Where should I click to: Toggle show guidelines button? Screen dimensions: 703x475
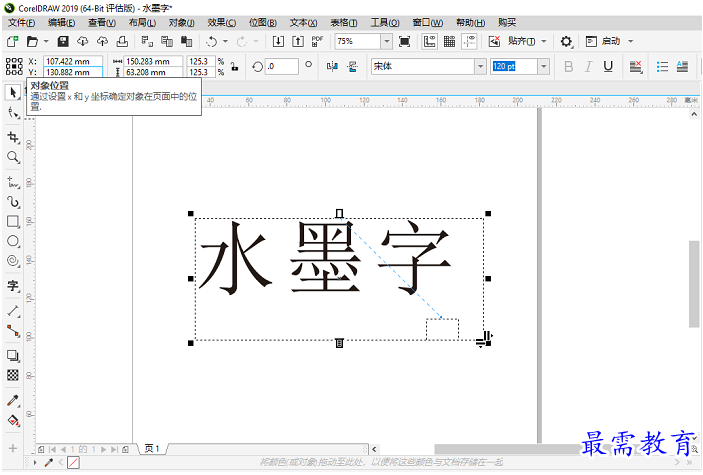point(469,41)
